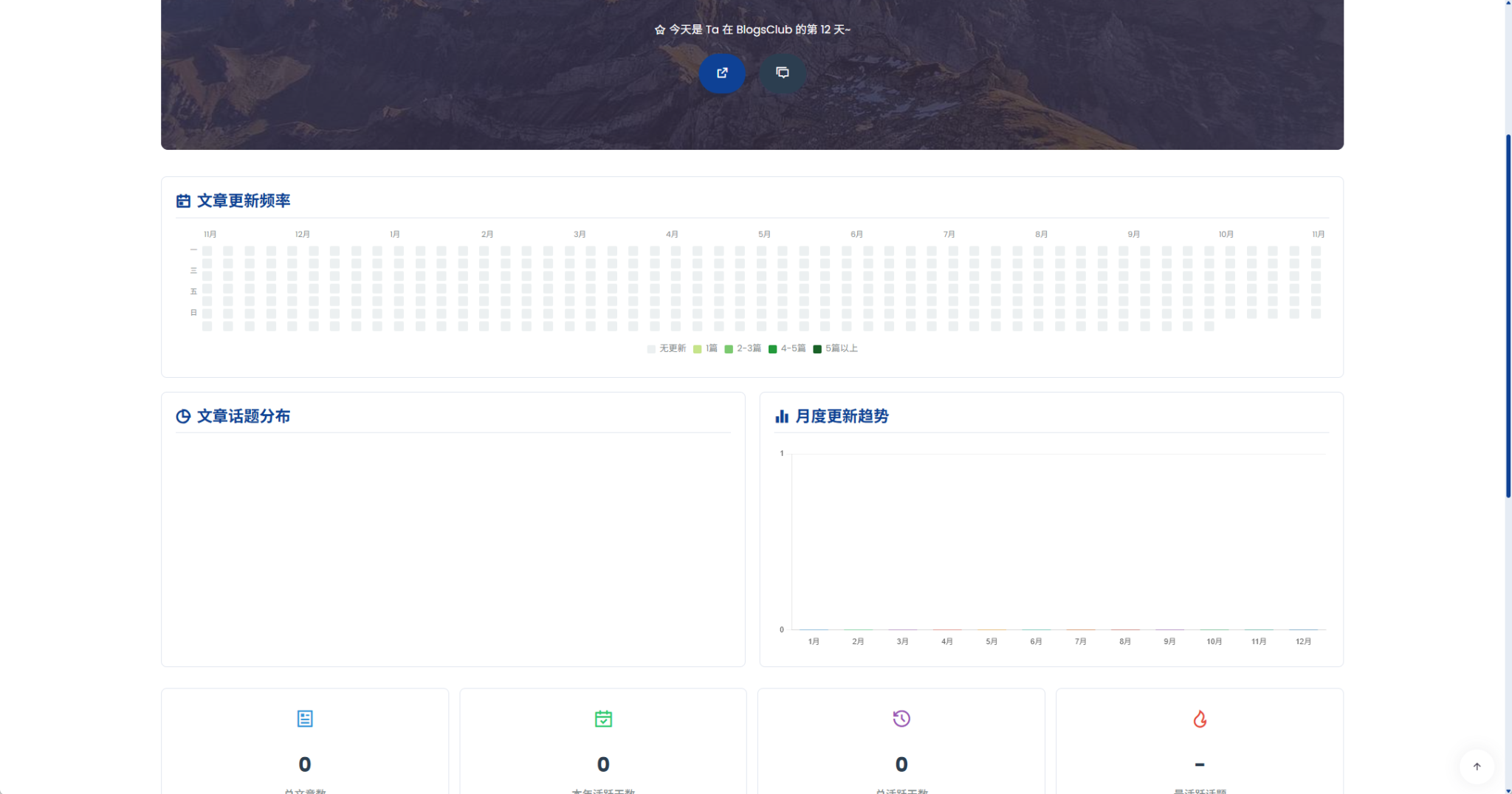
Task: Toggle the 5篇以上 legend item
Action: pyautogui.click(x=834, y=348)
